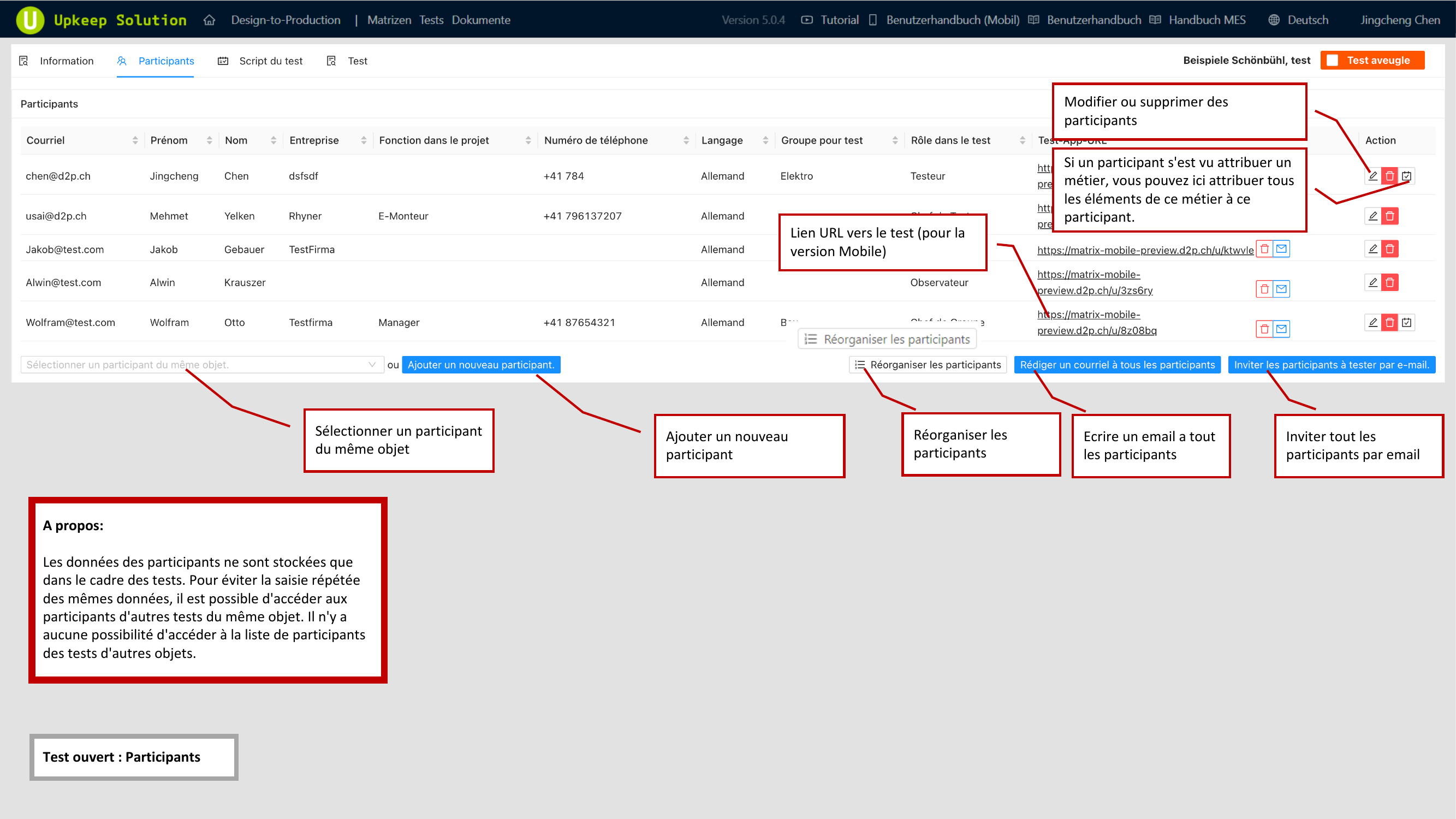Click the home icon in header
Image resolution: width=1456 pixels, height=819 pixels.
pos(210,20)
